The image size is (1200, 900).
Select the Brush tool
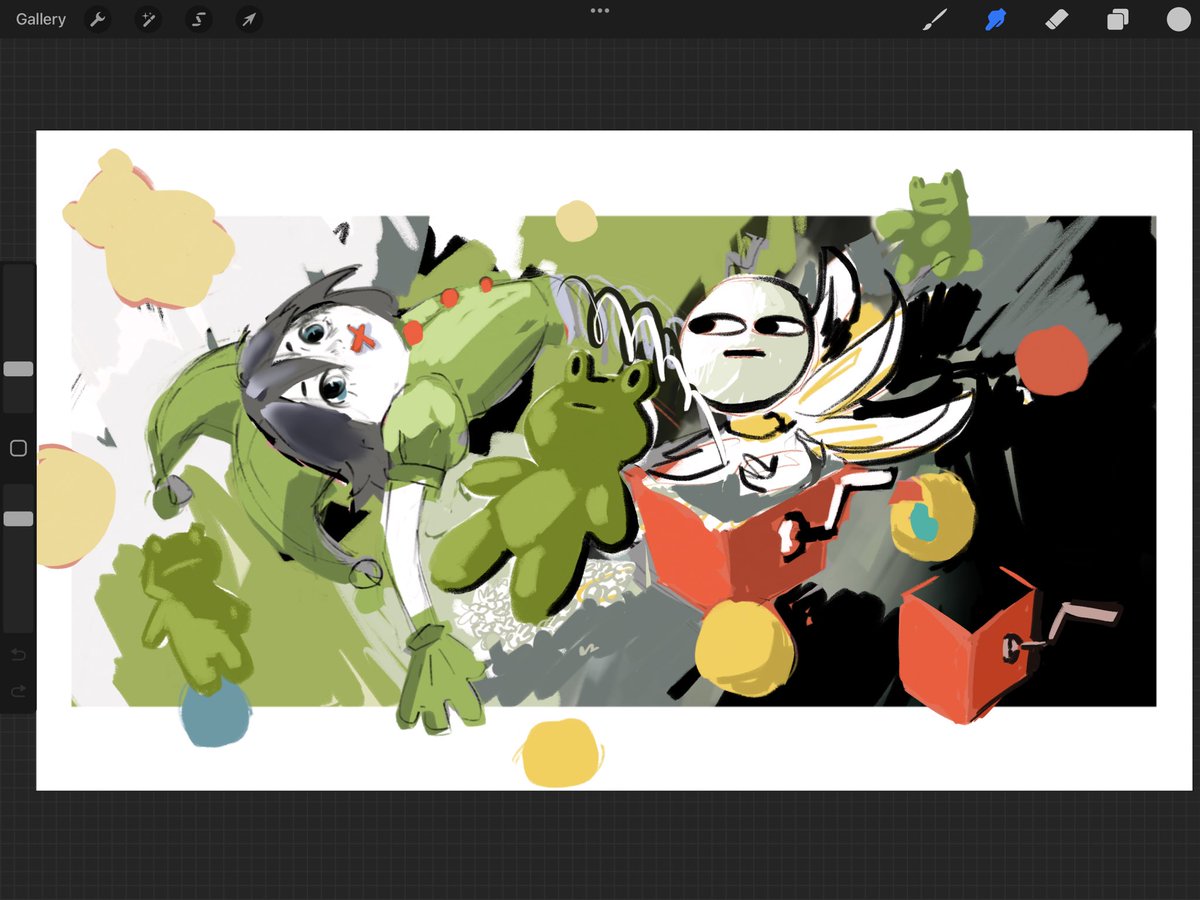[934, 19]
